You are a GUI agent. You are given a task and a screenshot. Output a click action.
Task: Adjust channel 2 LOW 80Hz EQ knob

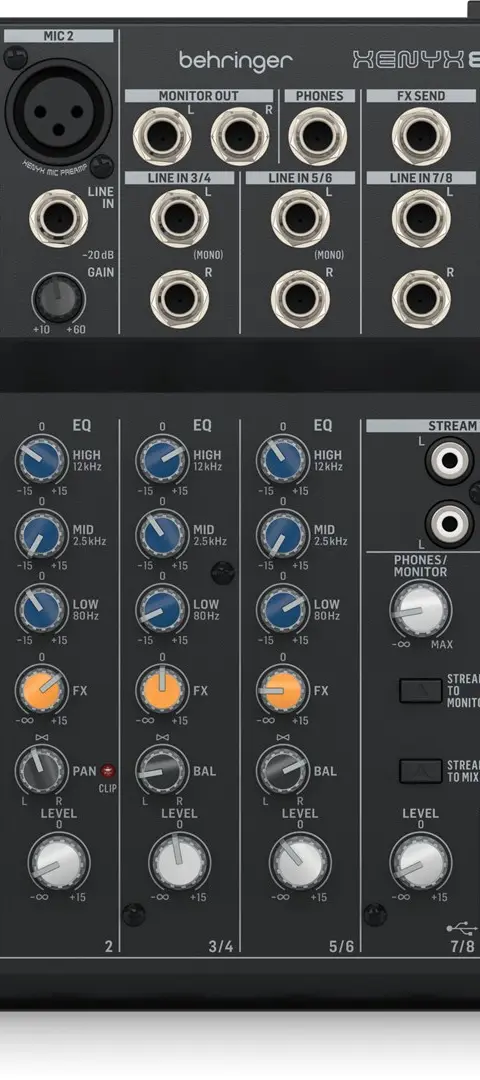tap(42, 609)
